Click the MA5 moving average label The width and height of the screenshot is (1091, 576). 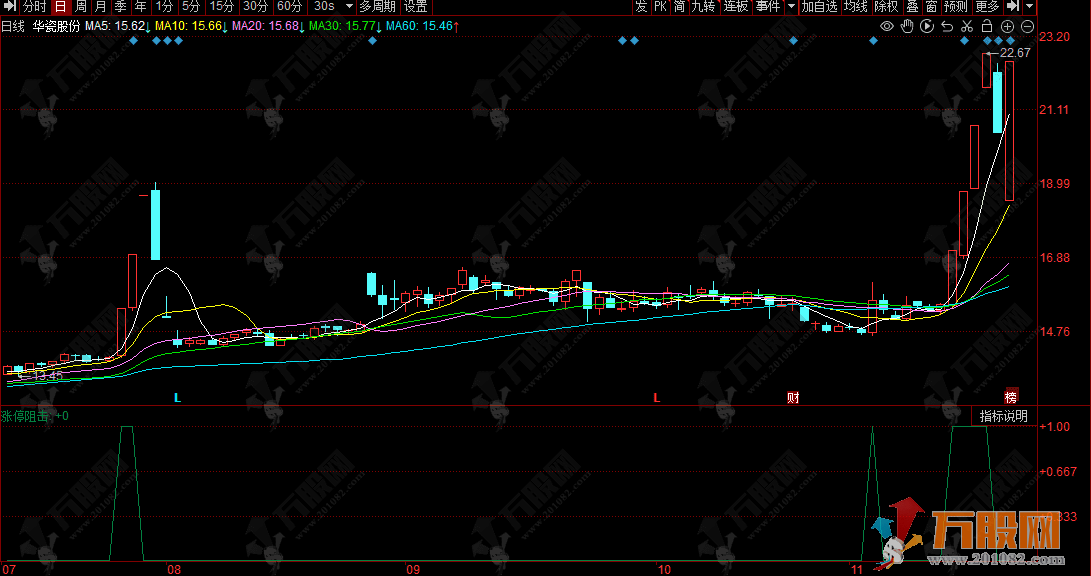(x=116, y=26)
